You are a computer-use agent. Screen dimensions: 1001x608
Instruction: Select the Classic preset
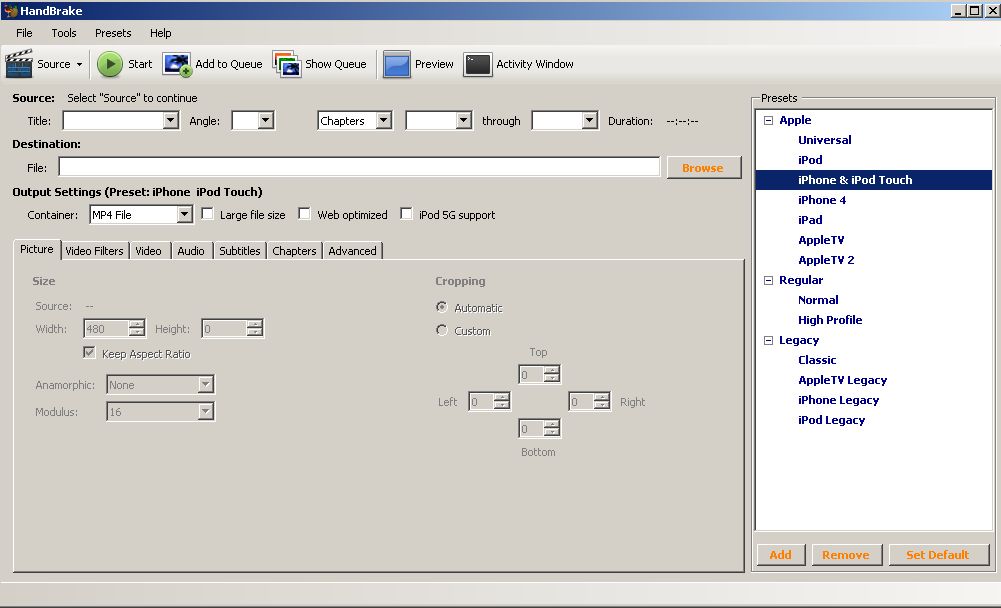[x=817, y=360]
